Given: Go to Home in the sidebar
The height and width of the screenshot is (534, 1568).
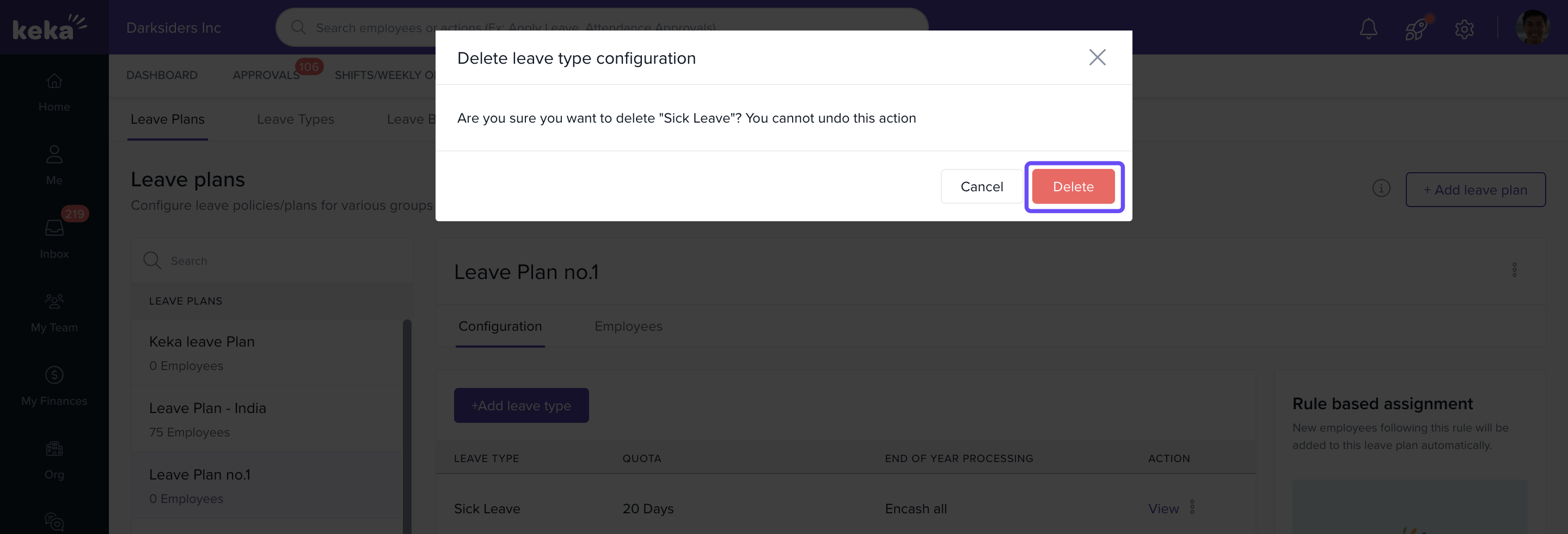Looking at the screenshot, I should [x=54, y=92].
